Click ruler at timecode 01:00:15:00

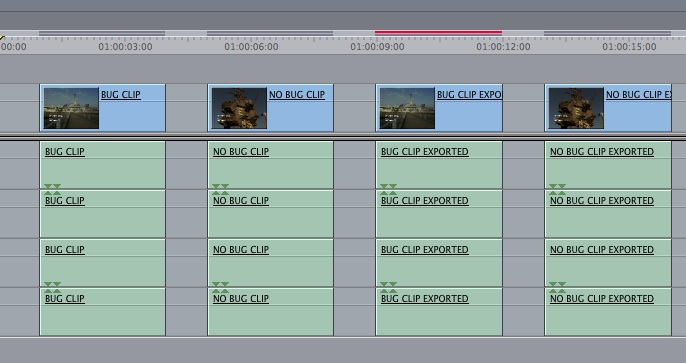click(629, 46)
